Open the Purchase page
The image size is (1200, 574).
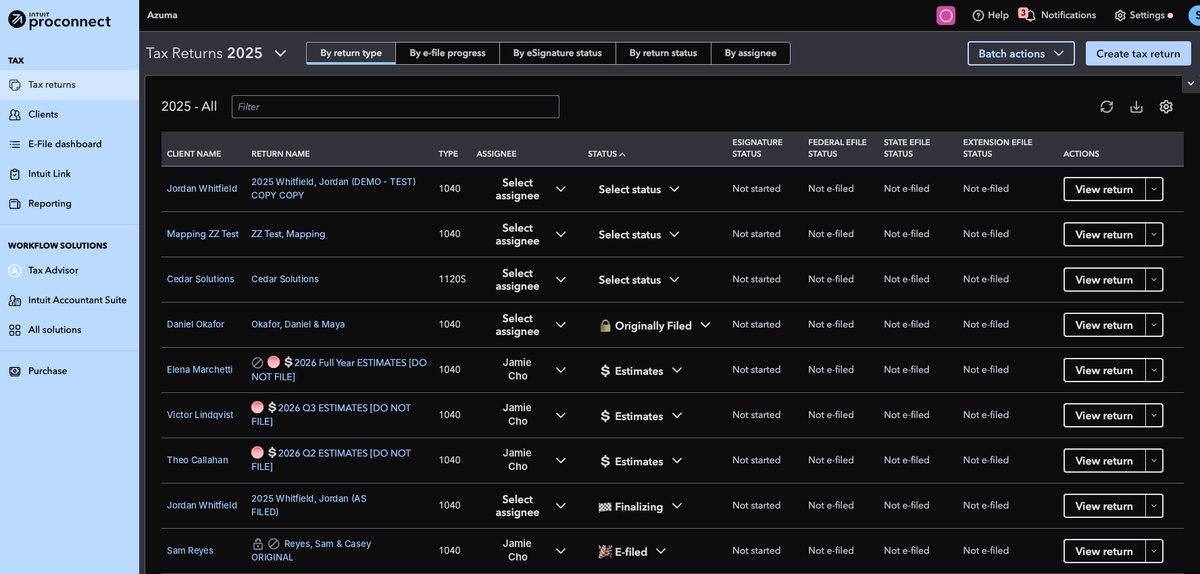coord(69,371)
